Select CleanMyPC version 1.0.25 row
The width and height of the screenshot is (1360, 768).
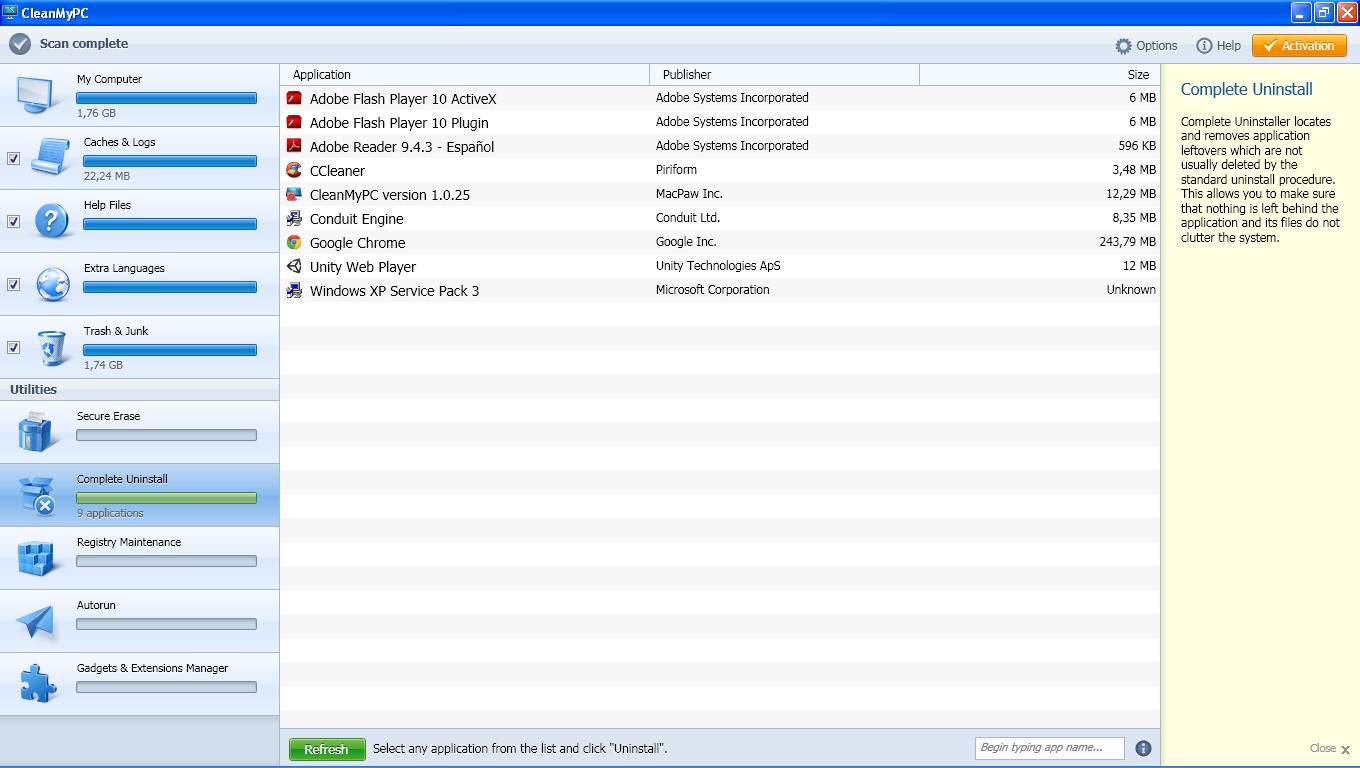tap(720, 194)
